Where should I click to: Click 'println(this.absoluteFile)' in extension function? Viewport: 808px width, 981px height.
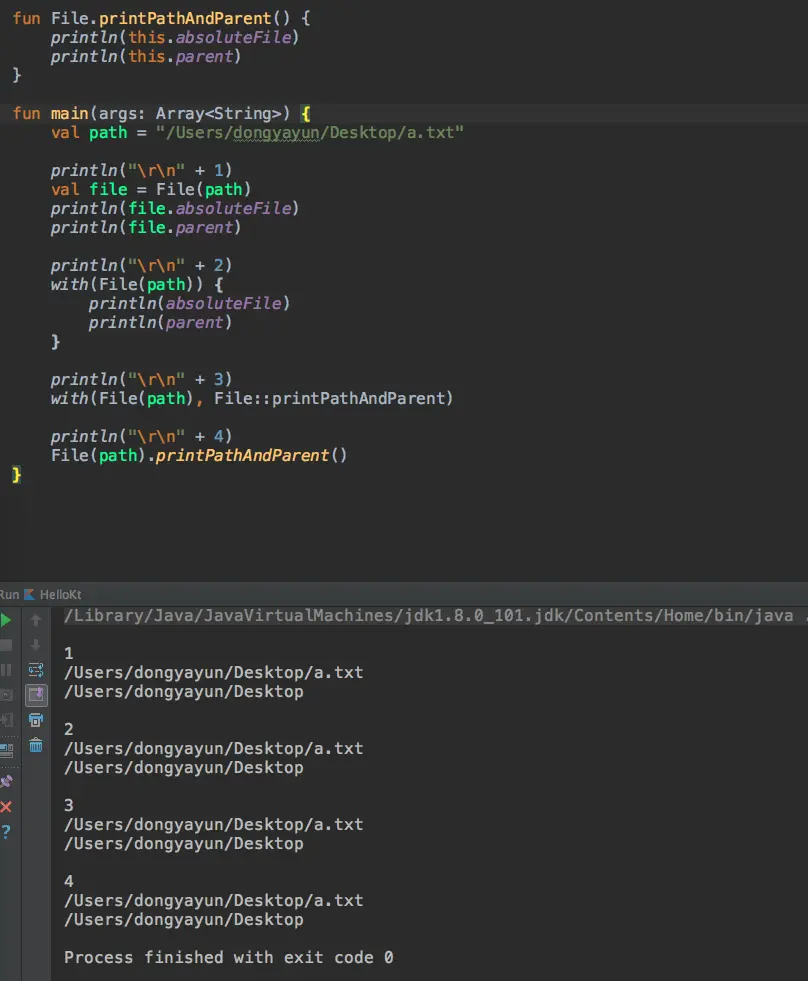tap(175, 38)
